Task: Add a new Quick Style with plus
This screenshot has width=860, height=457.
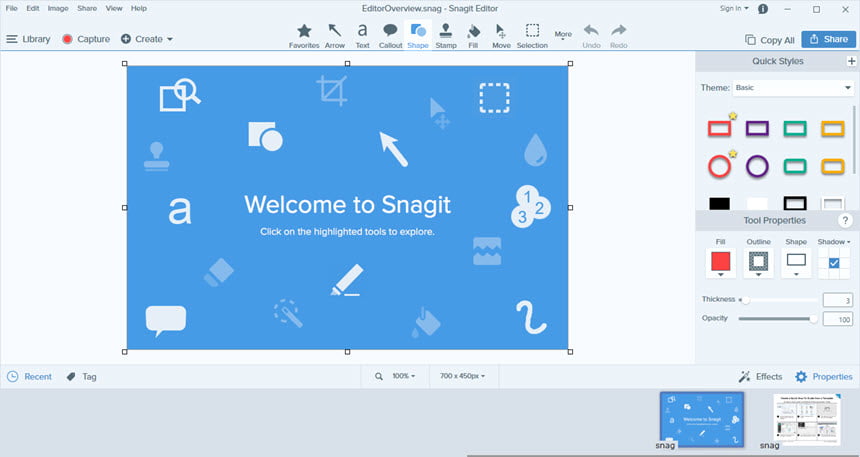Action: click(x=852, y=61)
